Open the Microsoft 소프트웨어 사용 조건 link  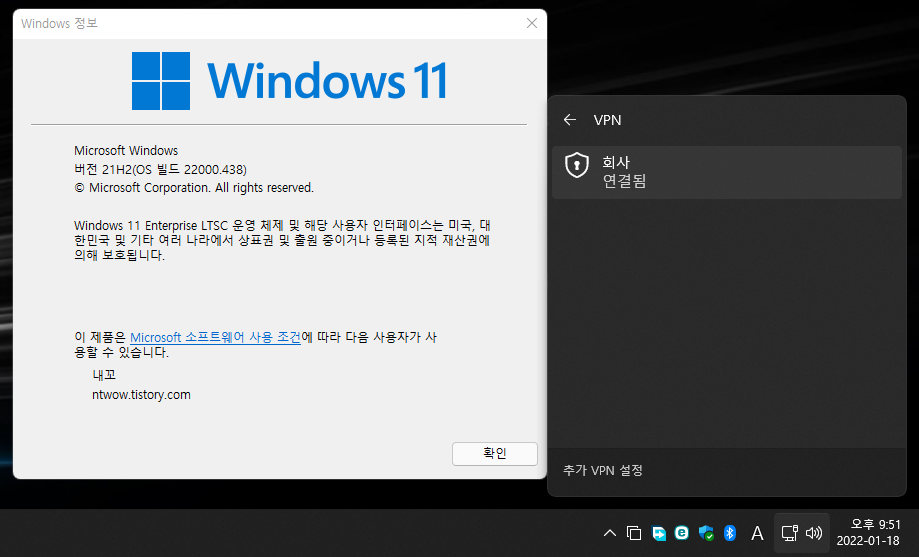point(215,337)
